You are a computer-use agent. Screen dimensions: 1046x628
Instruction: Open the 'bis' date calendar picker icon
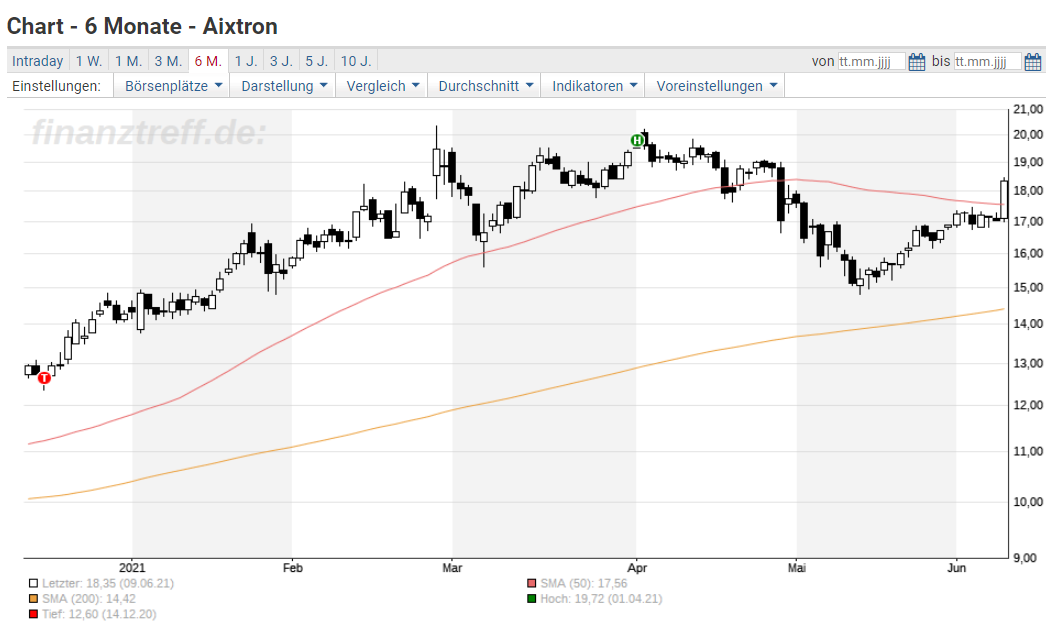tap(1033, 62)
